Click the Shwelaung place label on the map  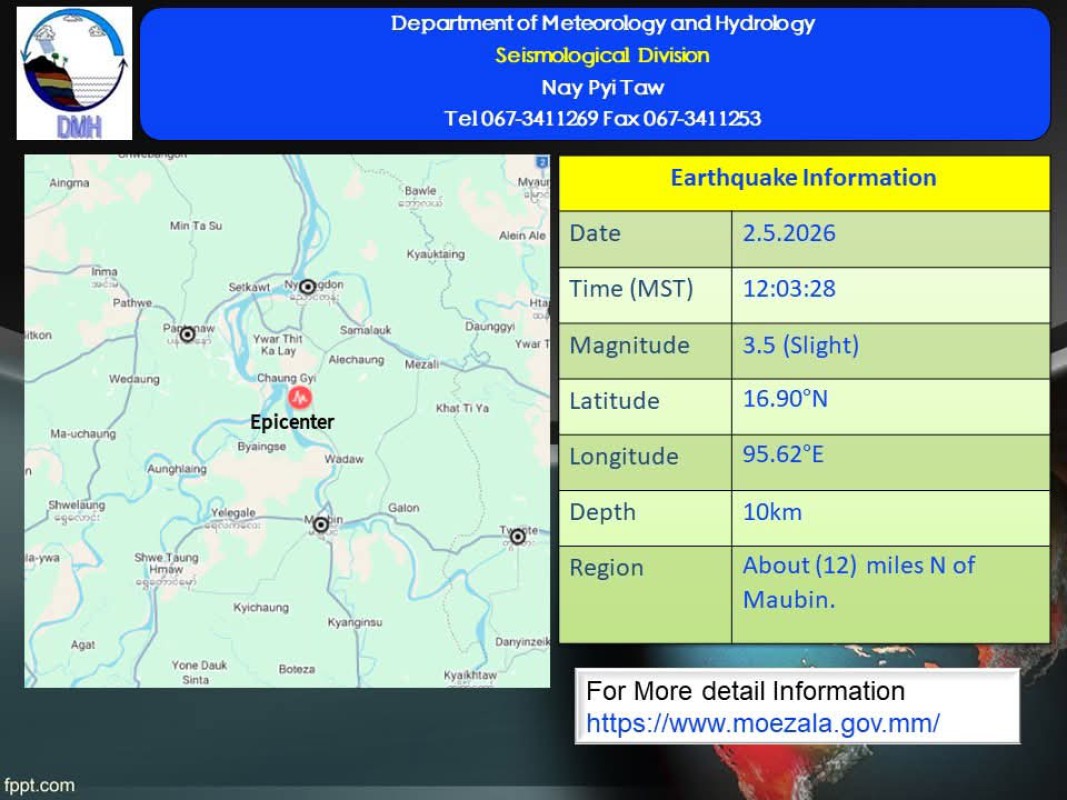[x=76, y=505]
